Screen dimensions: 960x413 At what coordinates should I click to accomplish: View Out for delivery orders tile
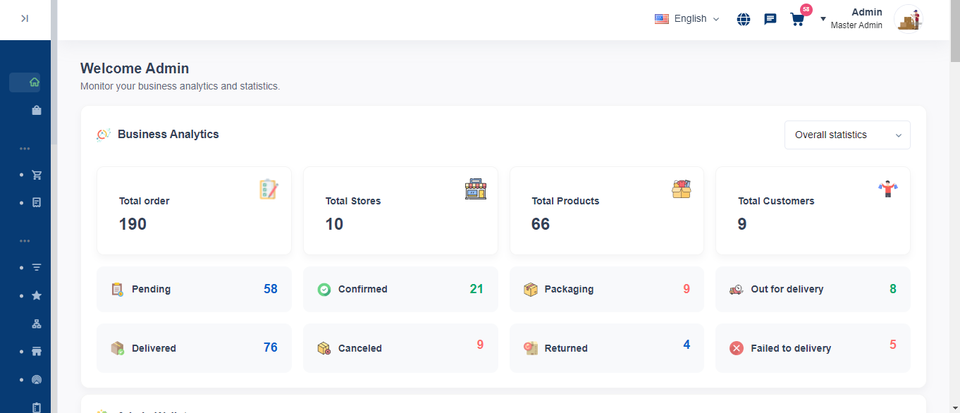813,289
